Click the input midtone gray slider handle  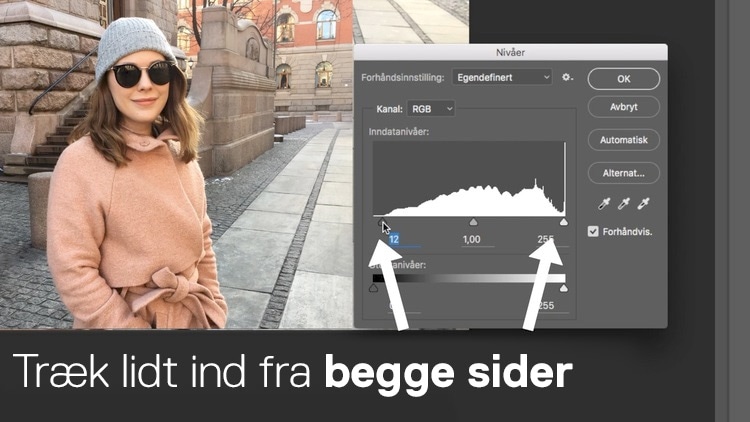[x=473, y=222]
